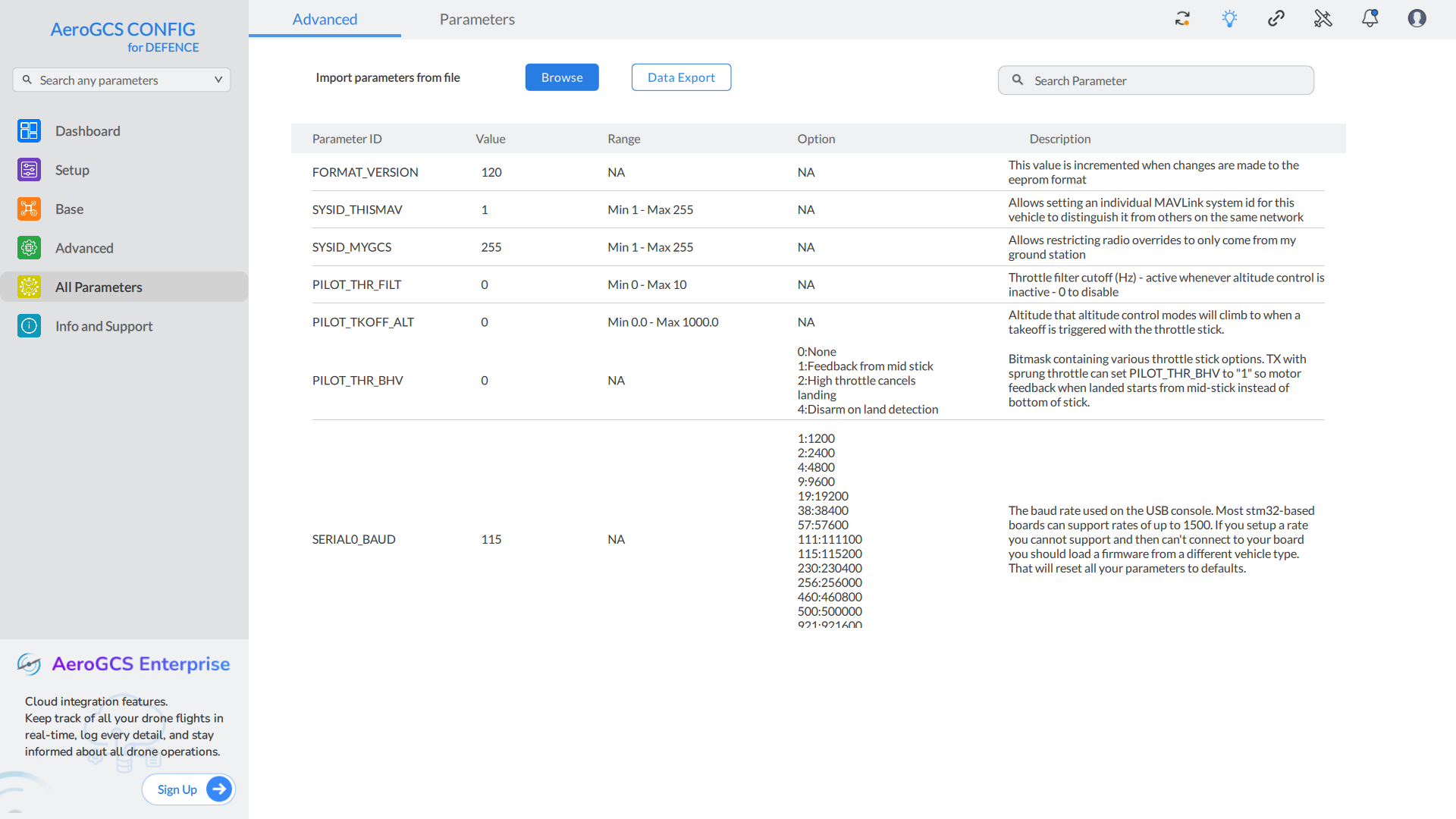Select the PILOT_THR_FILT parameter ID
This screenshot has height=819, width=1456.
(x=356, y=284)
